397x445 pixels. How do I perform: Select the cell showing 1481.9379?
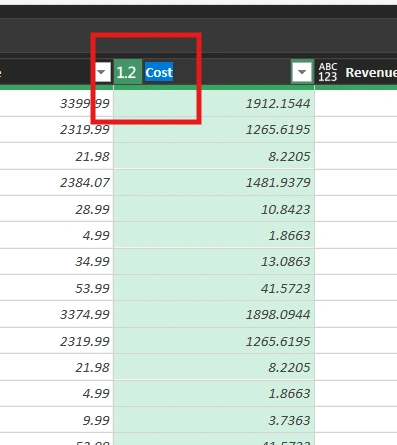214,182
